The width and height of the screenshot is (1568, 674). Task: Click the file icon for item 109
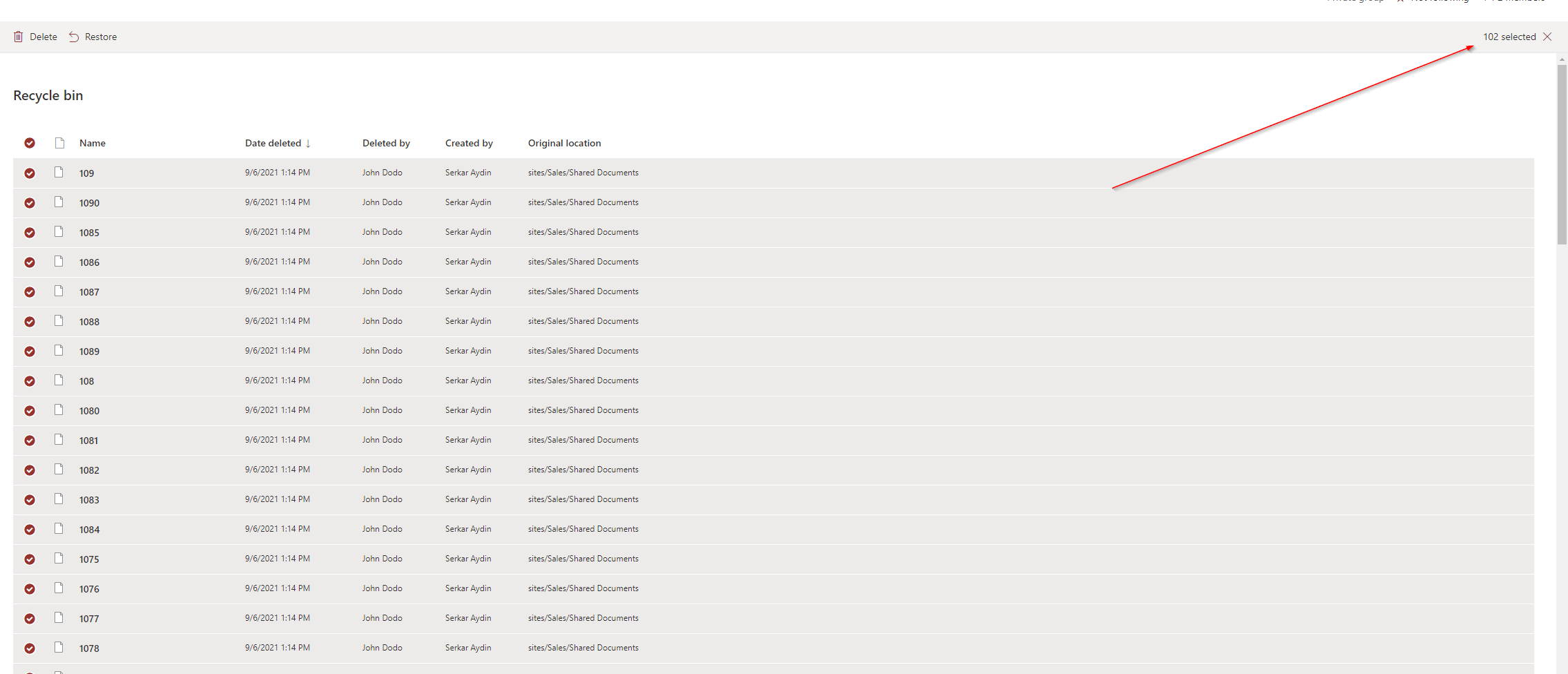coord(59,173)
